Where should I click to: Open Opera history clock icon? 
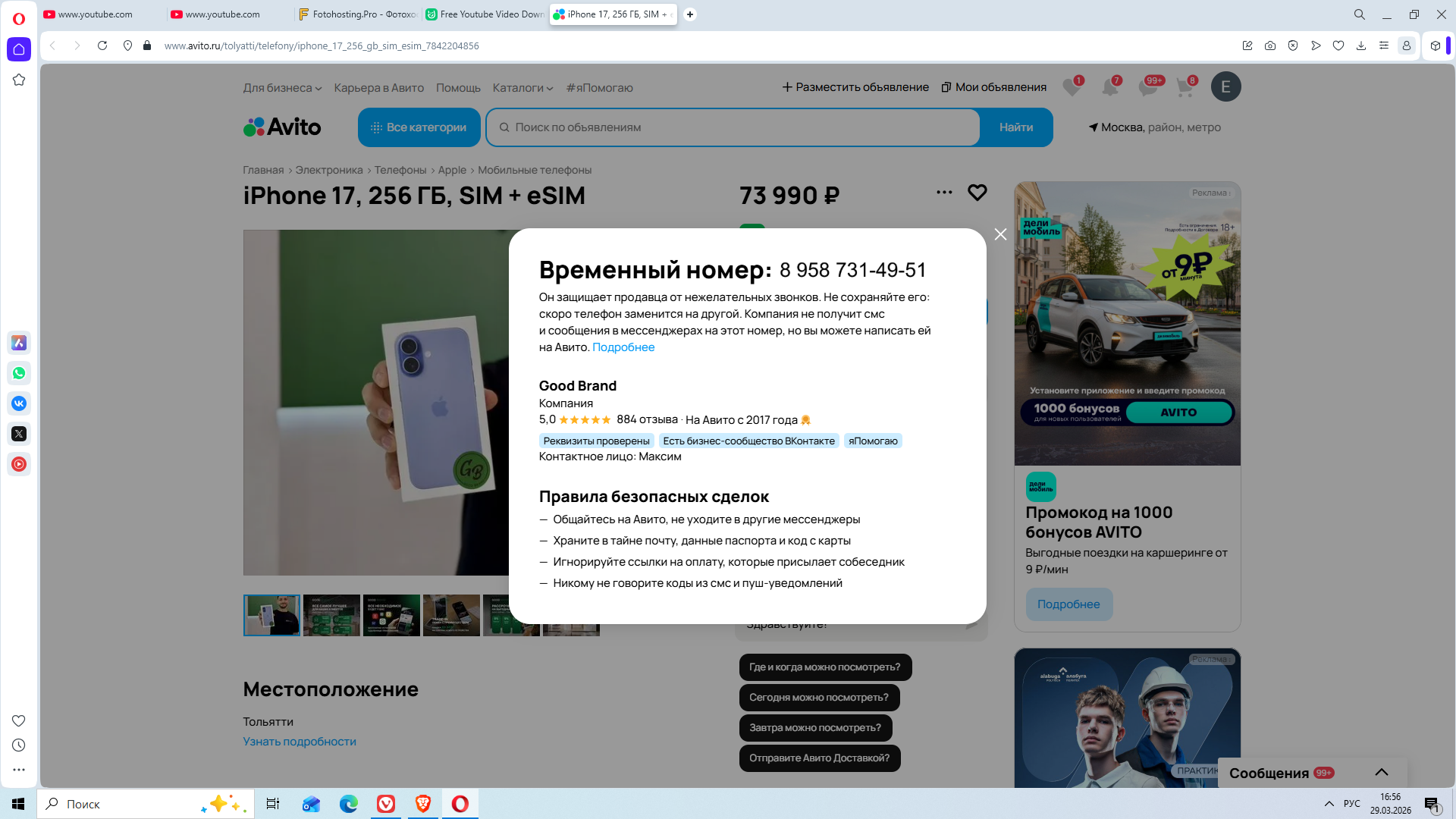pyautogui.click(x=19, y=745)
